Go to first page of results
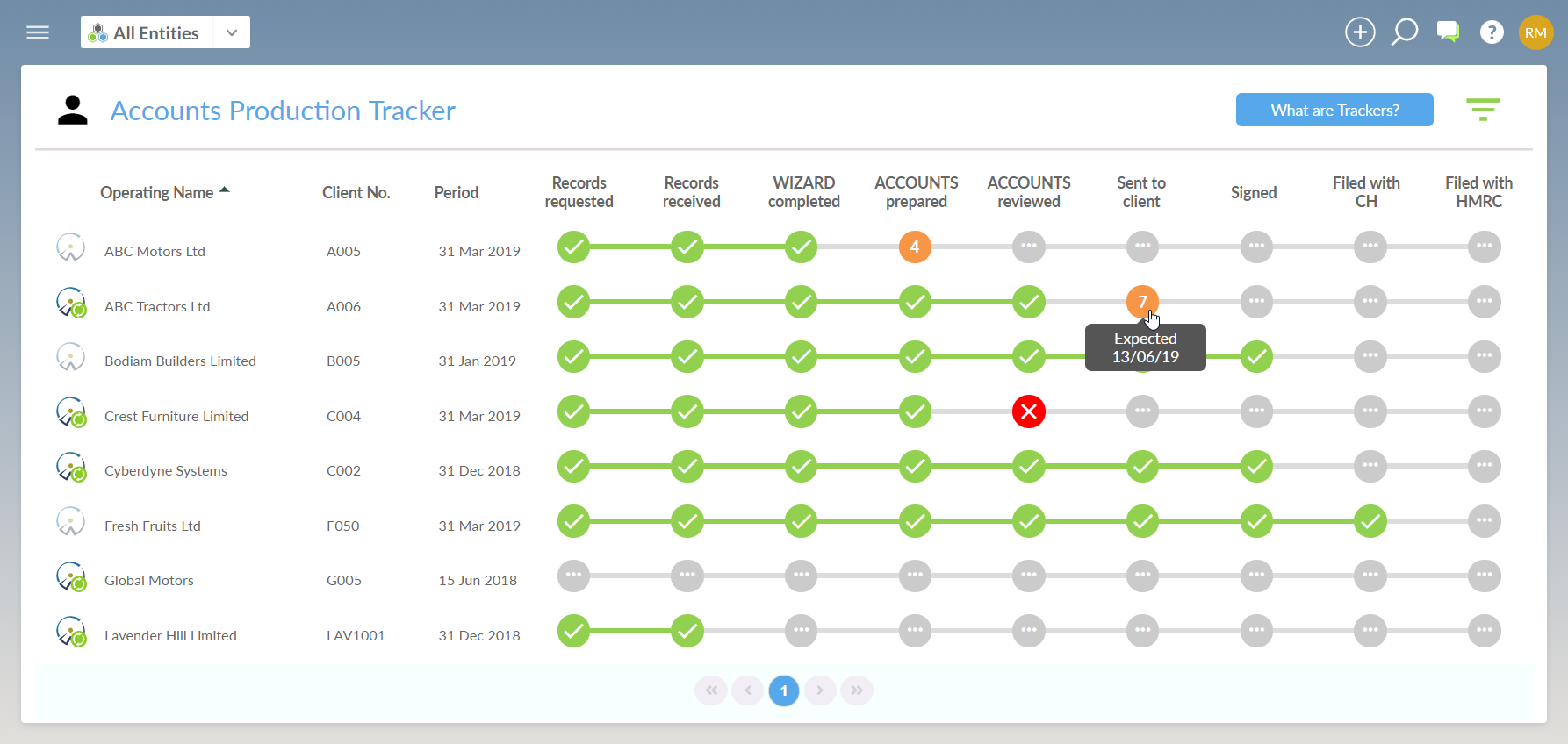1568x744 pixels. pyautogui.click(x=711, y=690)
